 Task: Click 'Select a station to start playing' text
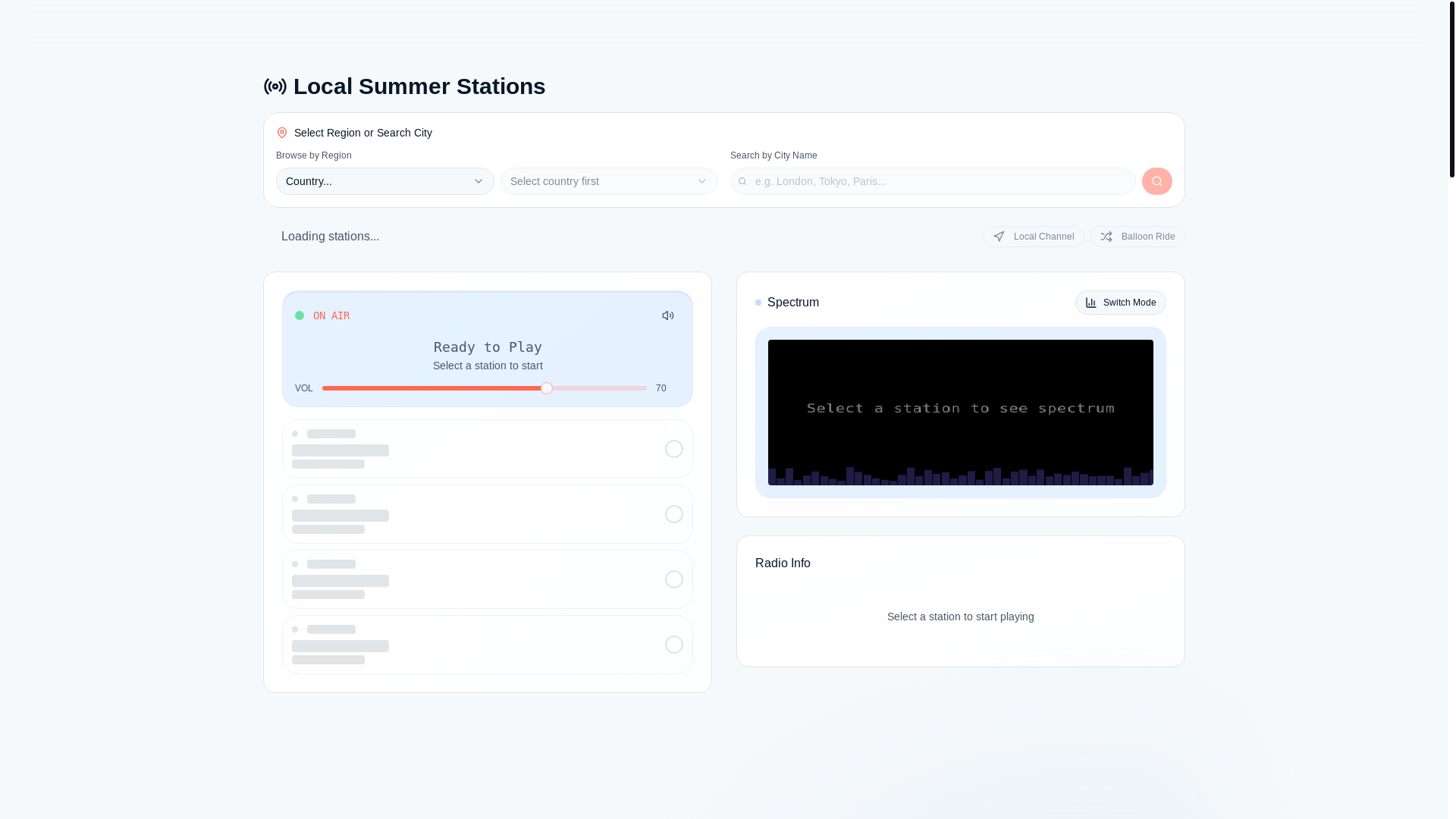click(x=961, y=617)
